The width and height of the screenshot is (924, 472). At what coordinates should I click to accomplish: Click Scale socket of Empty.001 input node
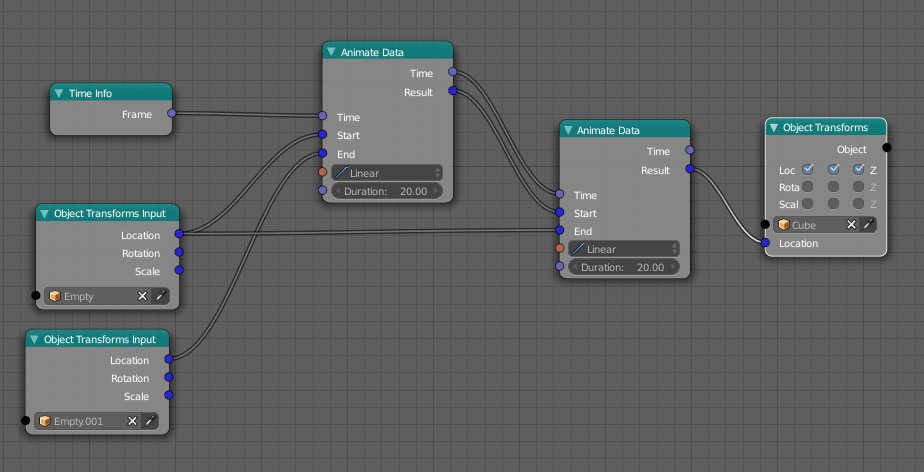click(x=169, y=395)
